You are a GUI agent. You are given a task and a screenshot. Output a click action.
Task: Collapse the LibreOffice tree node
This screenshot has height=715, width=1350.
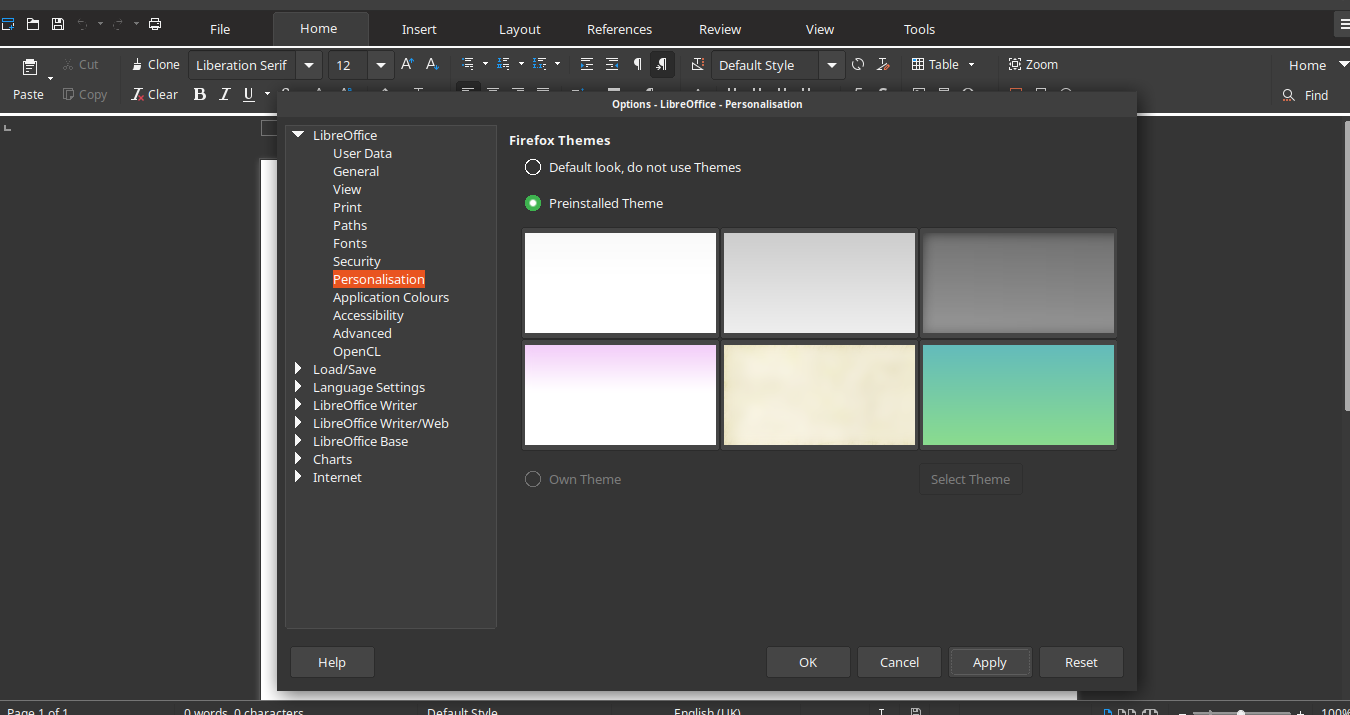[x=298, y=135]
